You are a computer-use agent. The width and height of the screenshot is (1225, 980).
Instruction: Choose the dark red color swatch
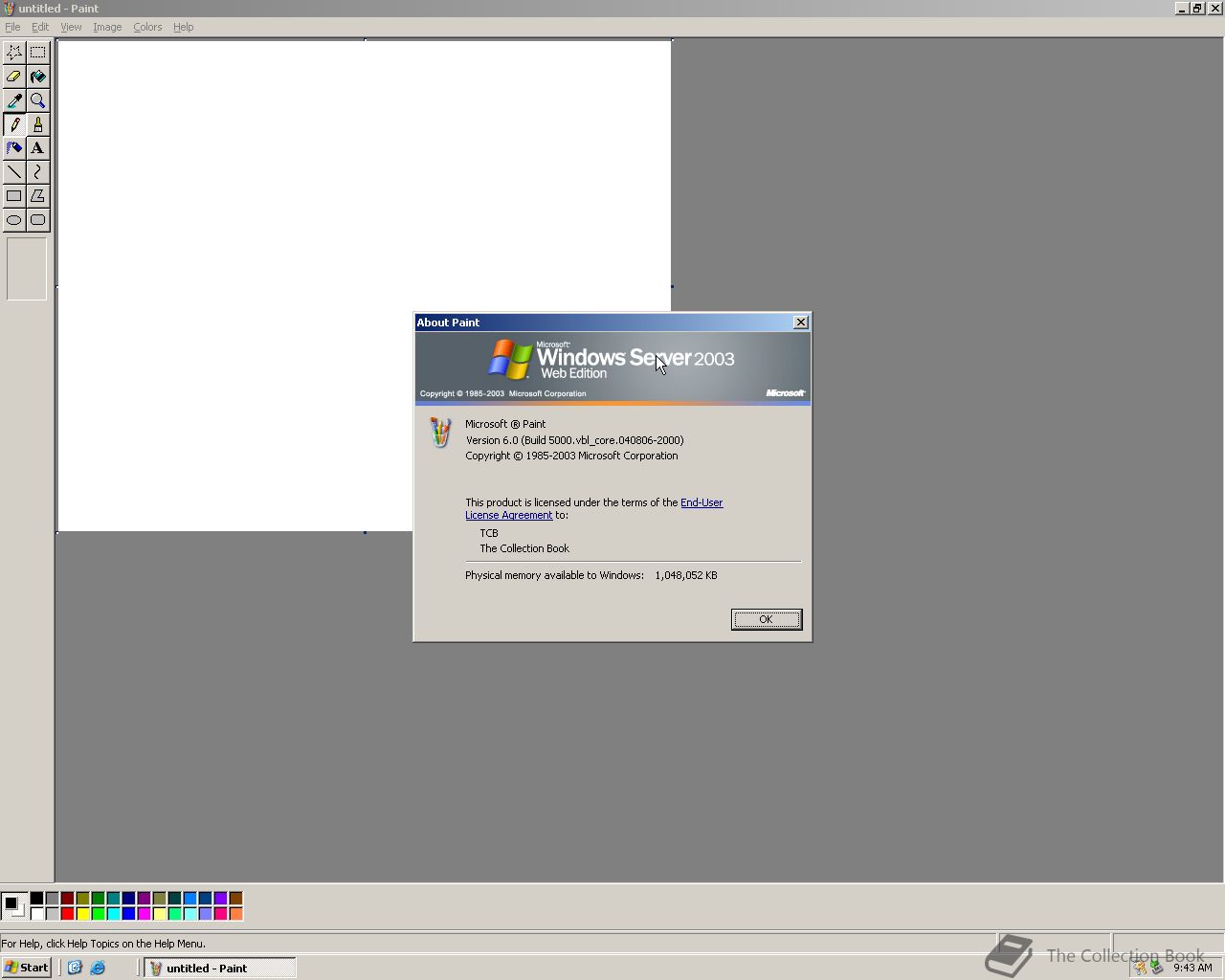click(67, 898)
